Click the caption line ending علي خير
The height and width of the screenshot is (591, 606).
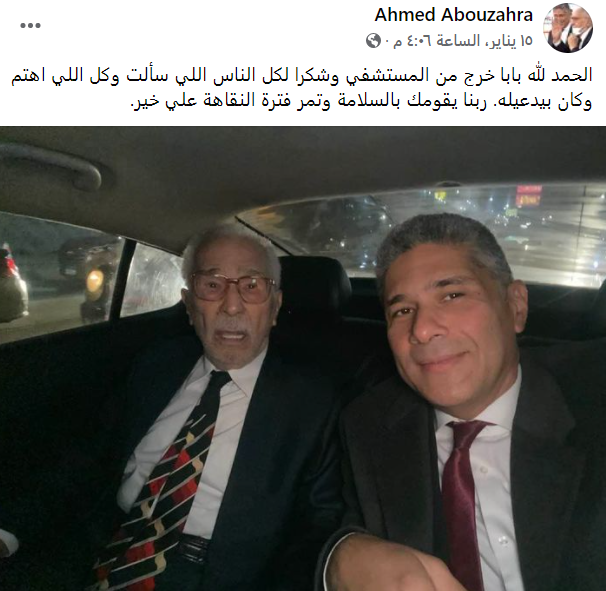362,101
